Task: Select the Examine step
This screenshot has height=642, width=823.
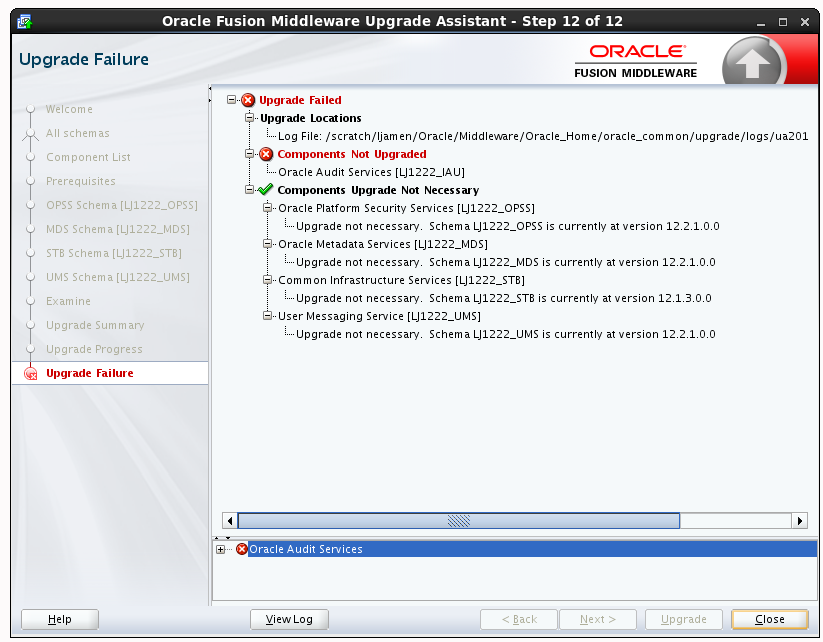Action: click(68, 301)
